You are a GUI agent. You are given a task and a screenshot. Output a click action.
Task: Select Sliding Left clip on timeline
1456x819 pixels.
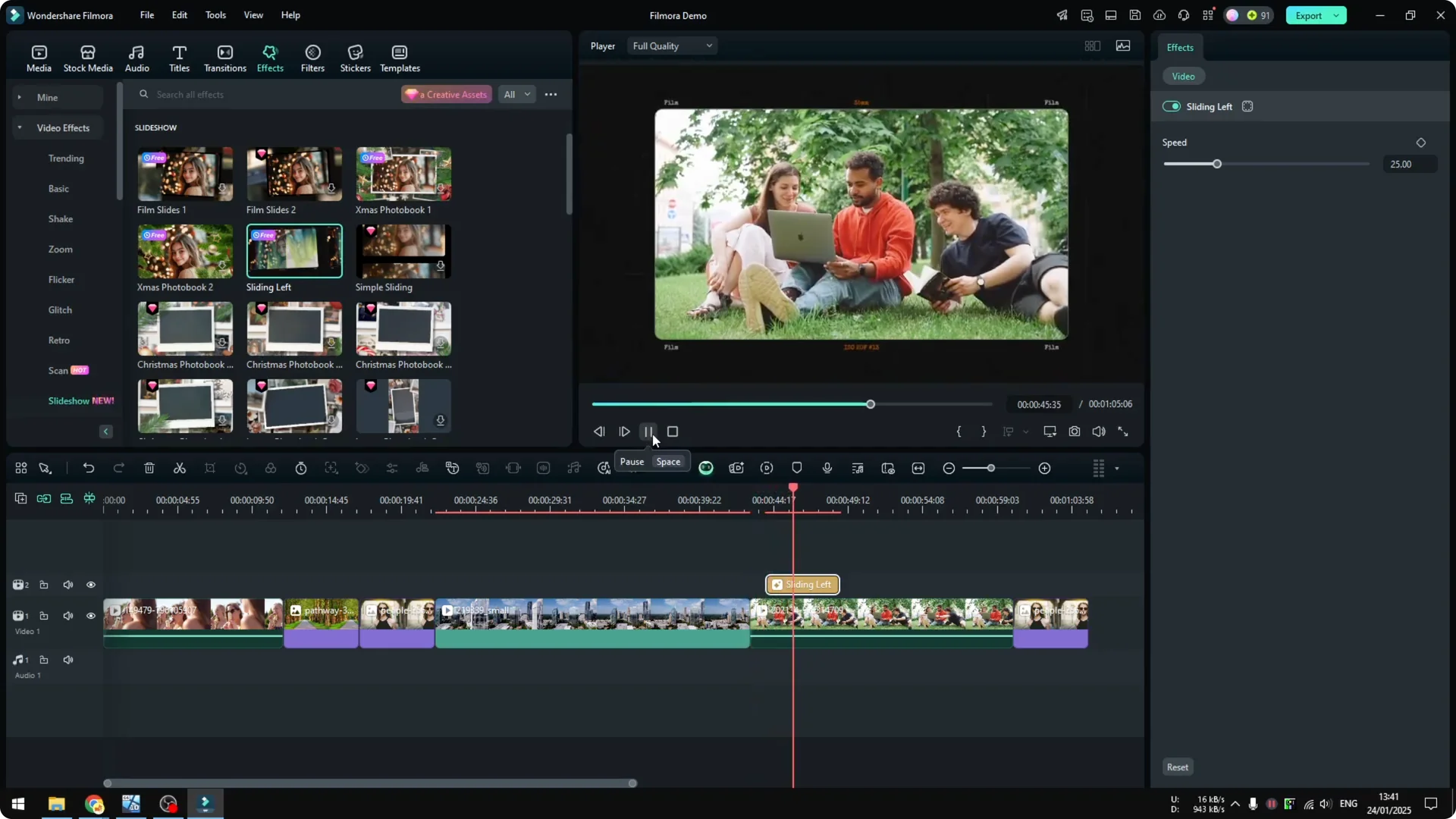coord(802,585)
